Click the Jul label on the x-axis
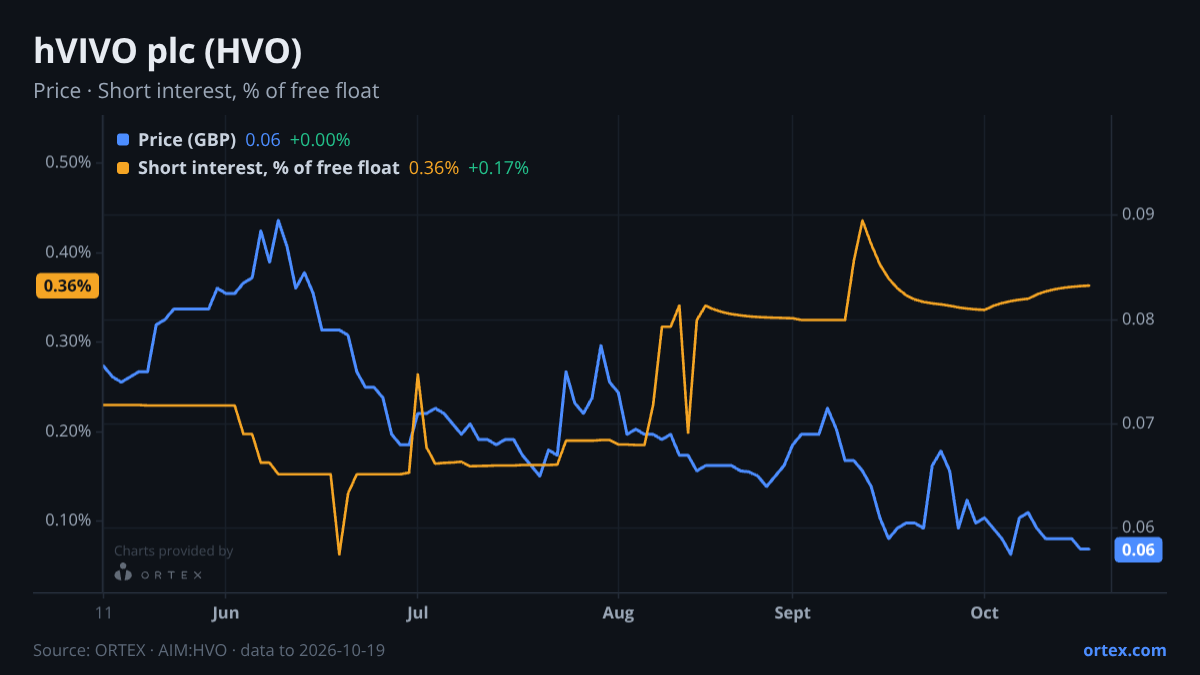Image resolution: width=1200 pixels, height=675 pixels. tap(417, 612)
